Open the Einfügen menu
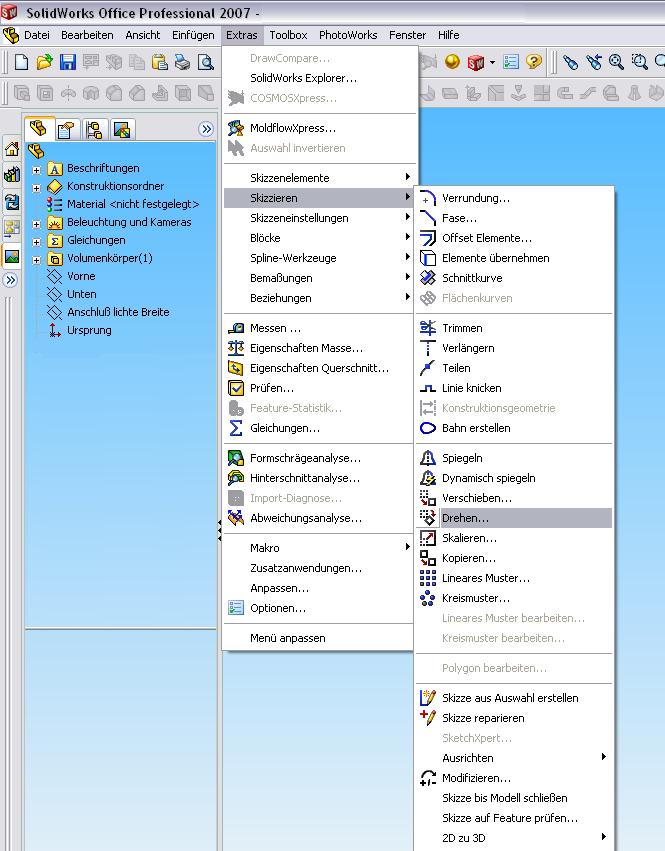665x851 pixels. (x=193, y=35)
